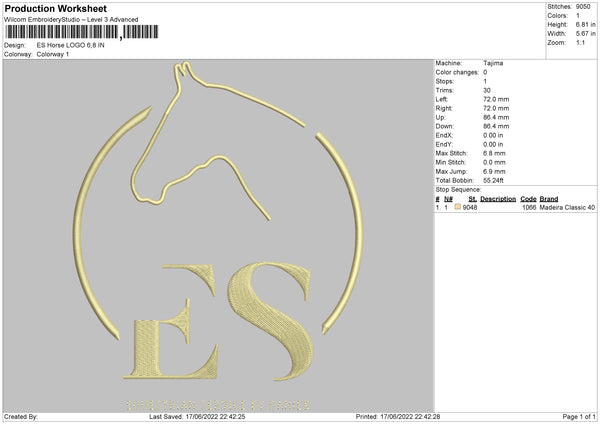
Task: Click the Page 1 of 1 label
Action: tap(579, 416)
